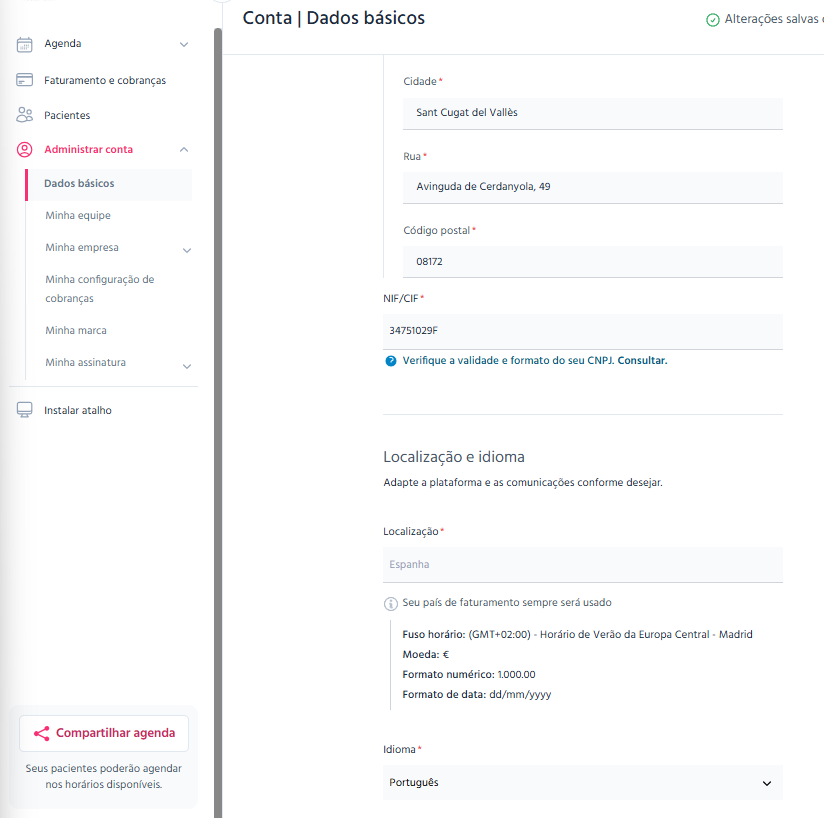The height and width of the screenshot is (818, 824).
Task: Expand the Minha assinatura submenu
Action: [x=187, y=366]
